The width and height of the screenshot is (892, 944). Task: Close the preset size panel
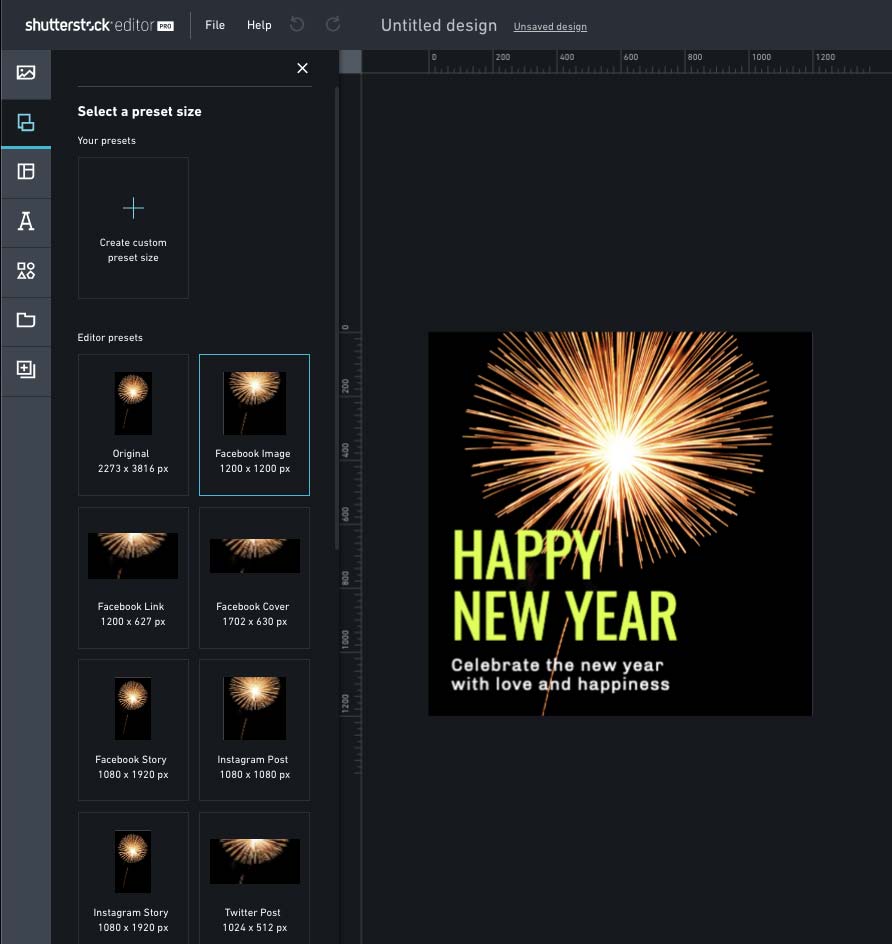[302, 68]
